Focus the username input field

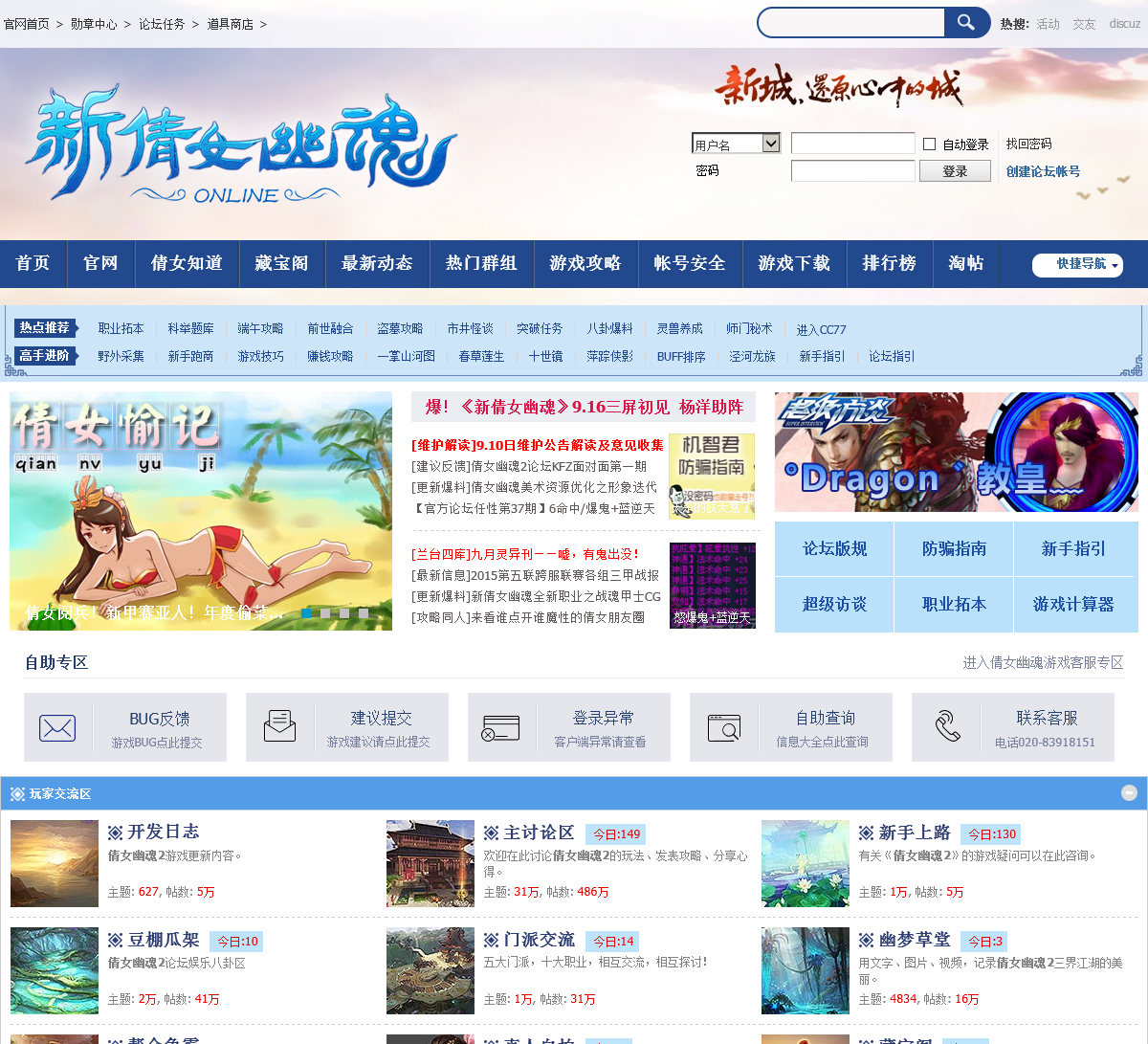click(x=853, y=144)
